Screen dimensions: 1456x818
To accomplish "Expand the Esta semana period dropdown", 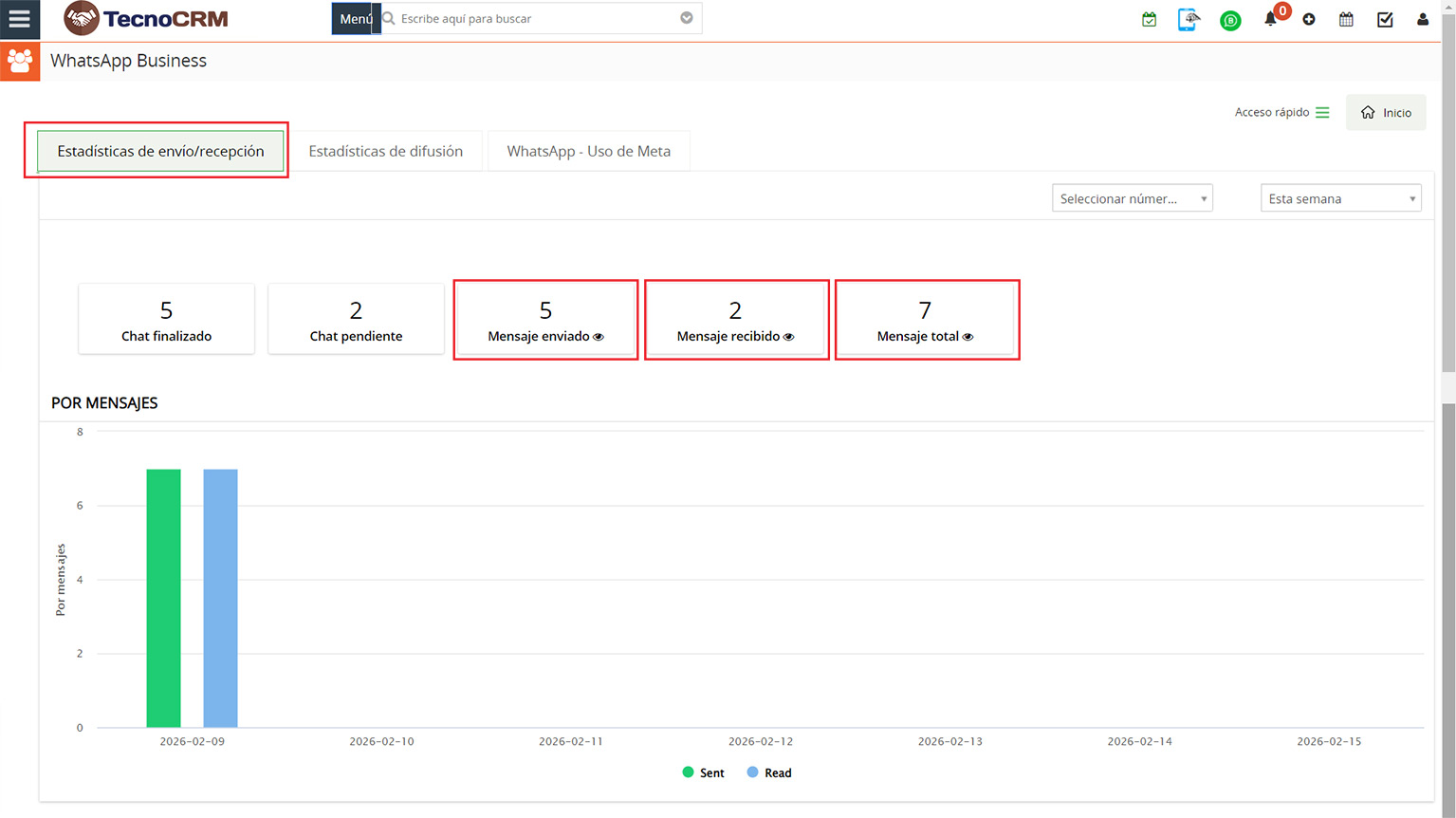I will (x=1340, y=198).
